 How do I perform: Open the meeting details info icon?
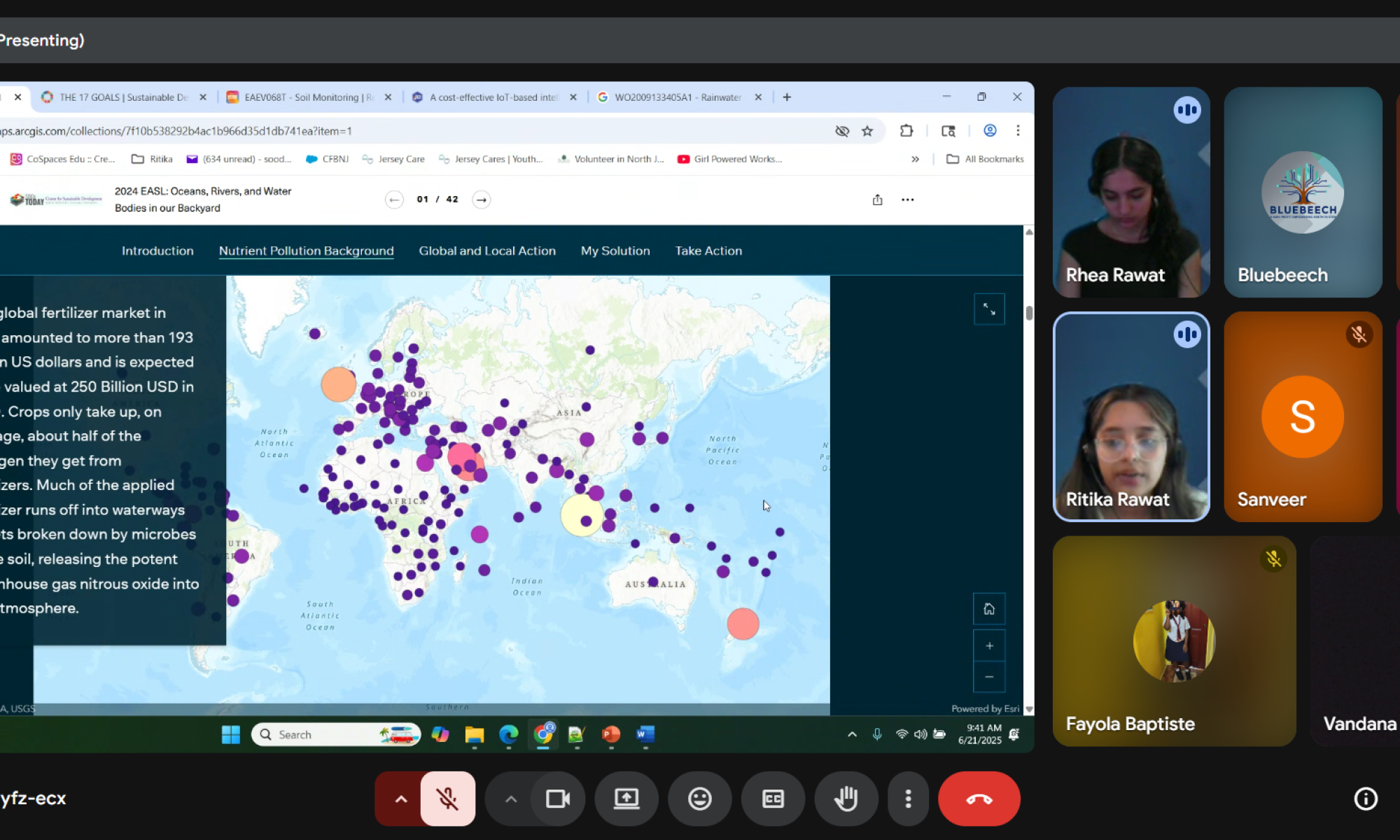1366,799
